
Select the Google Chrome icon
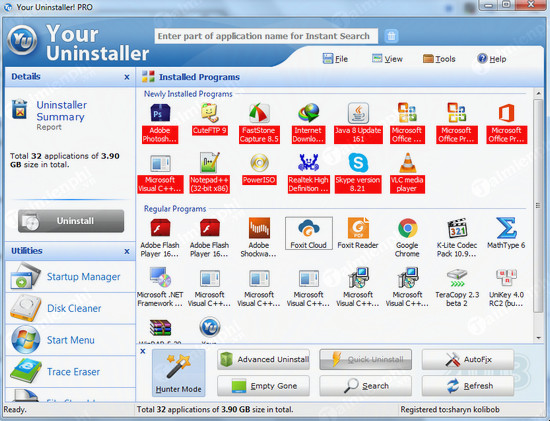click(408, 228)
